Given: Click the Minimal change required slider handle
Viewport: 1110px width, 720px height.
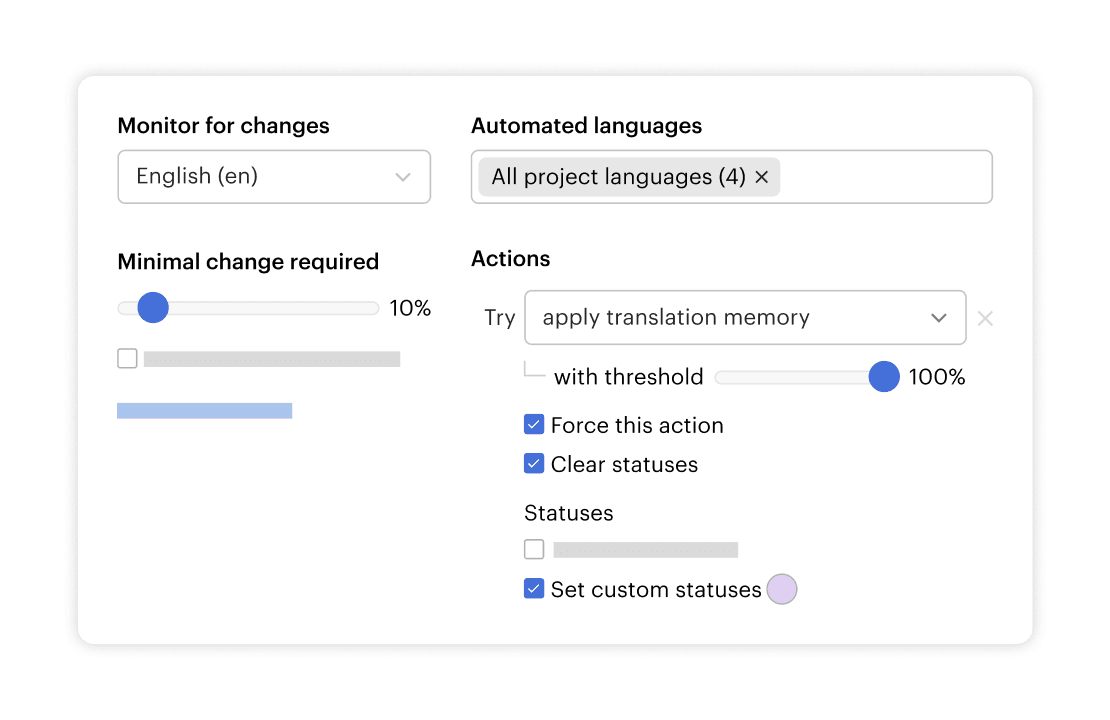Looking at the screenshot, I should 152,308.
